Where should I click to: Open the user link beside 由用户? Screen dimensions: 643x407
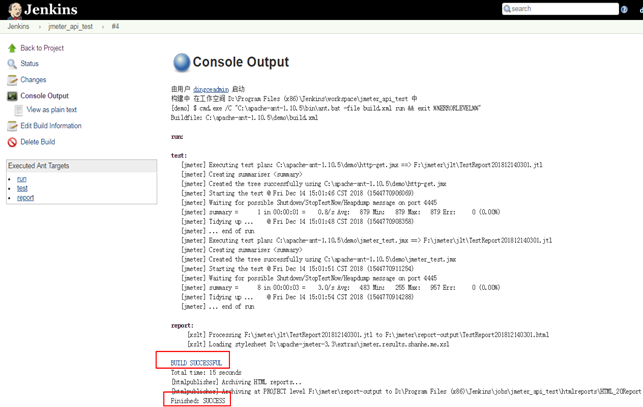pos(211,89)
